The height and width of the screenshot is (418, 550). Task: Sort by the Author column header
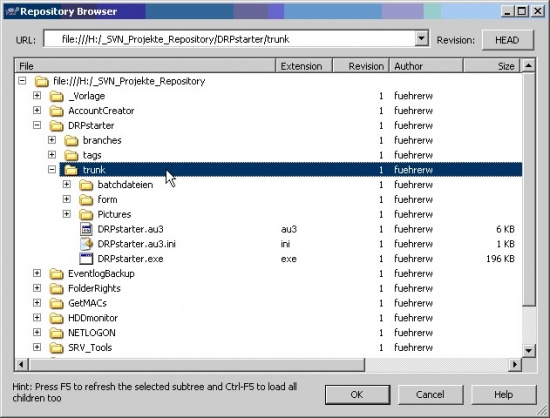click(x=426, y=66)
